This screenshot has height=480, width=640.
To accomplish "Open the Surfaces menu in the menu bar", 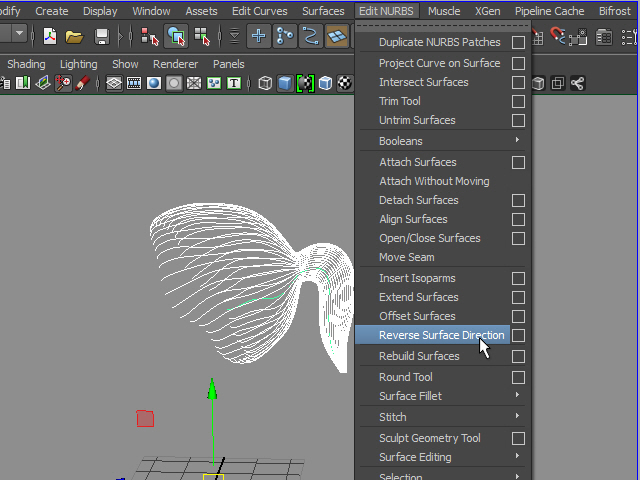I will 323,11.
